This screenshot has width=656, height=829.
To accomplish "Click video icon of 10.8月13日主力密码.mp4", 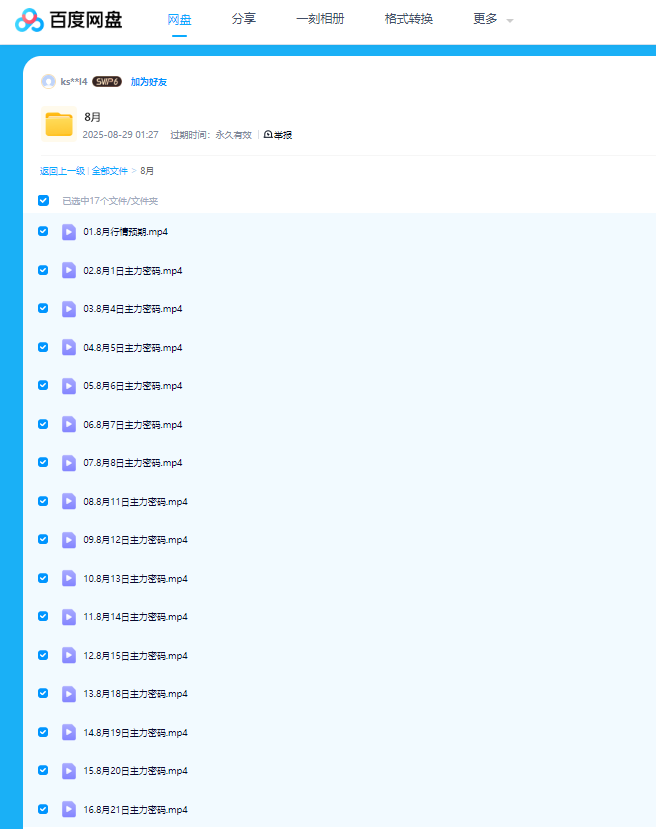I will (x=69, y=578).
